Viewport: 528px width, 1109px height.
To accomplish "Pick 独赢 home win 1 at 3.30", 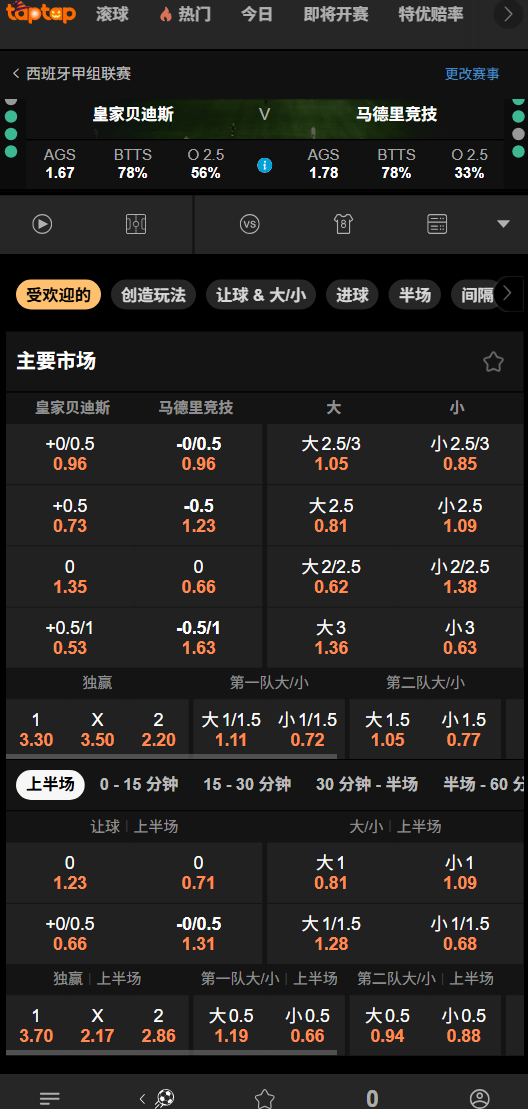I will tap(36, 730).
